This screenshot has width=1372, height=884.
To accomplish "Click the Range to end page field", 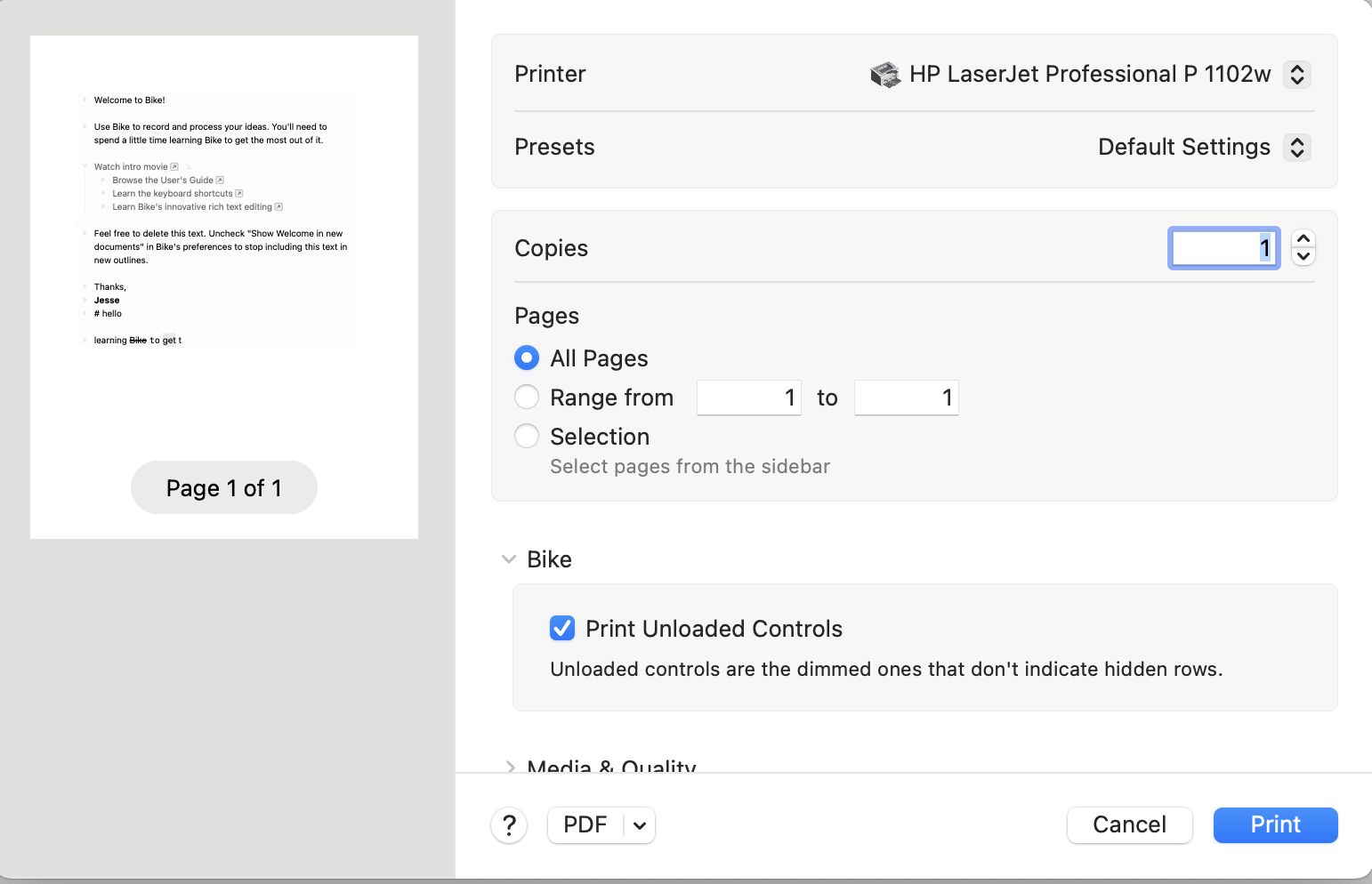I will (x=907, y=398).
